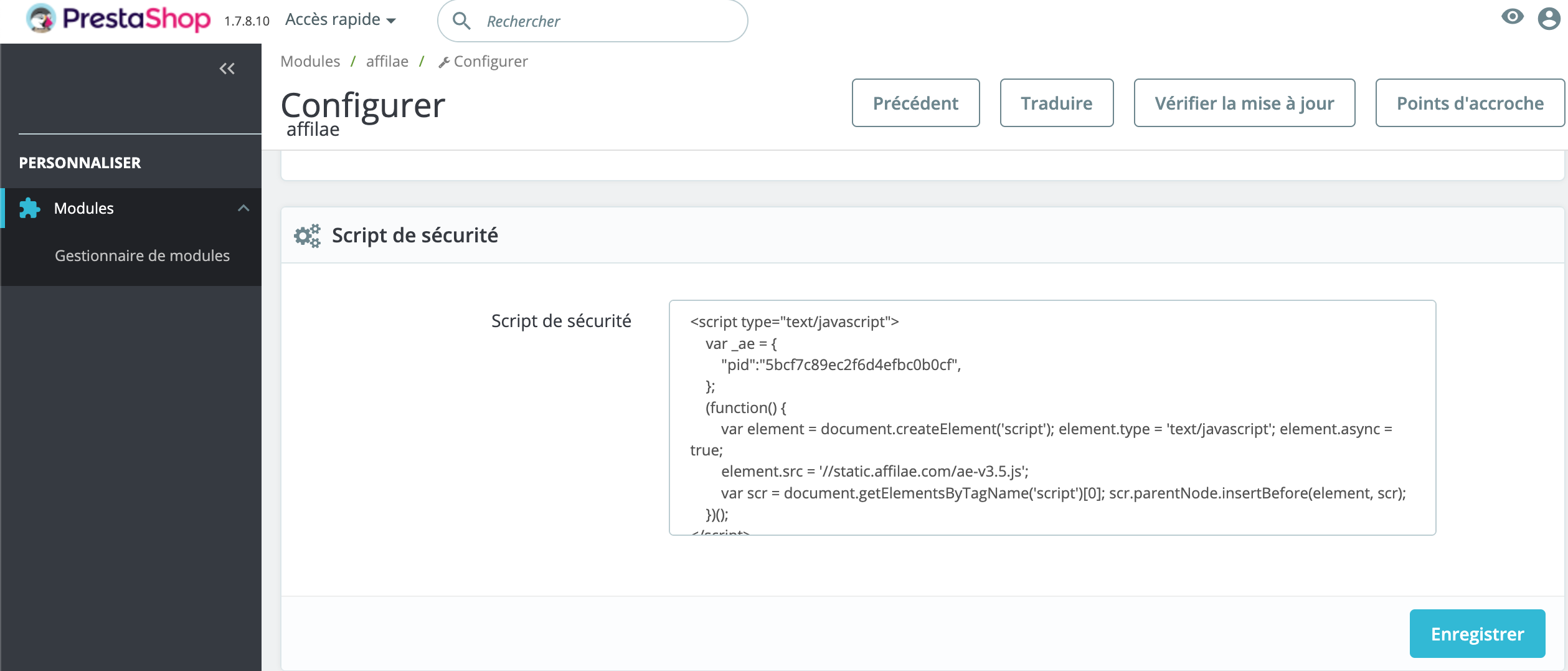Click the affilae breadcrumb link
1568x671 pixels.
[387, 61]
